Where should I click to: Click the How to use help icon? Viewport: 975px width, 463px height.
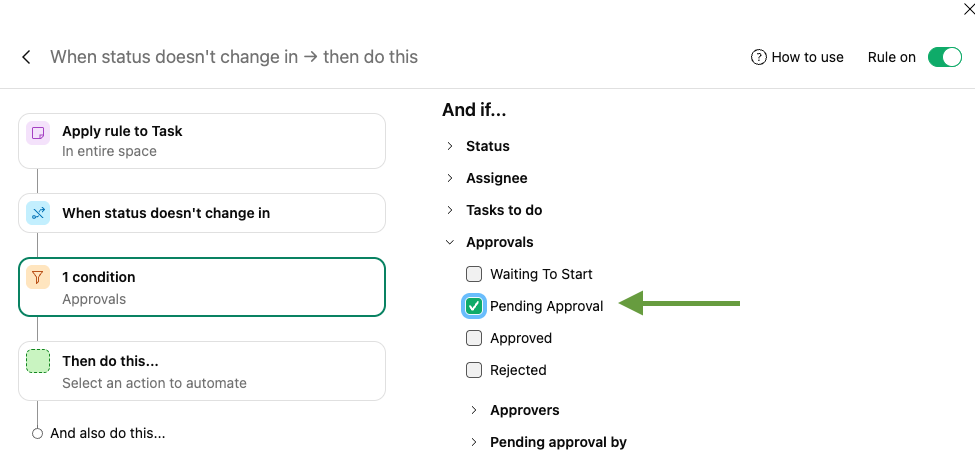click(x=759, y=57)
